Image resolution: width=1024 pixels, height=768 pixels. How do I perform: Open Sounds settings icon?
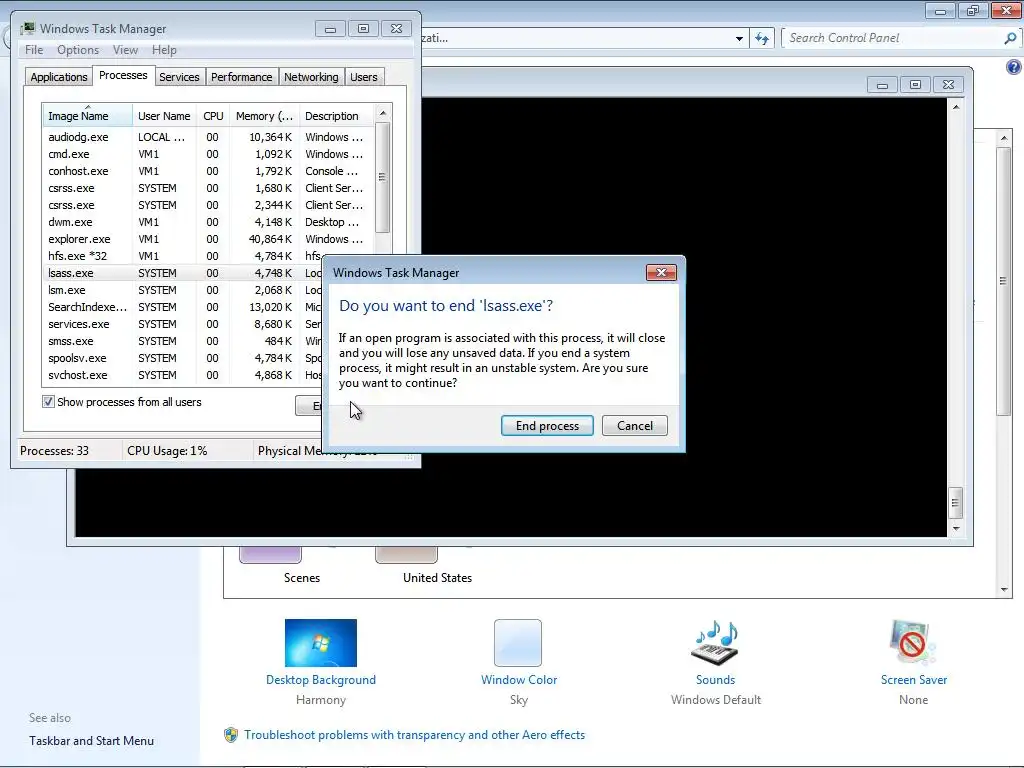pyautogui.click(x=716, y=643)
